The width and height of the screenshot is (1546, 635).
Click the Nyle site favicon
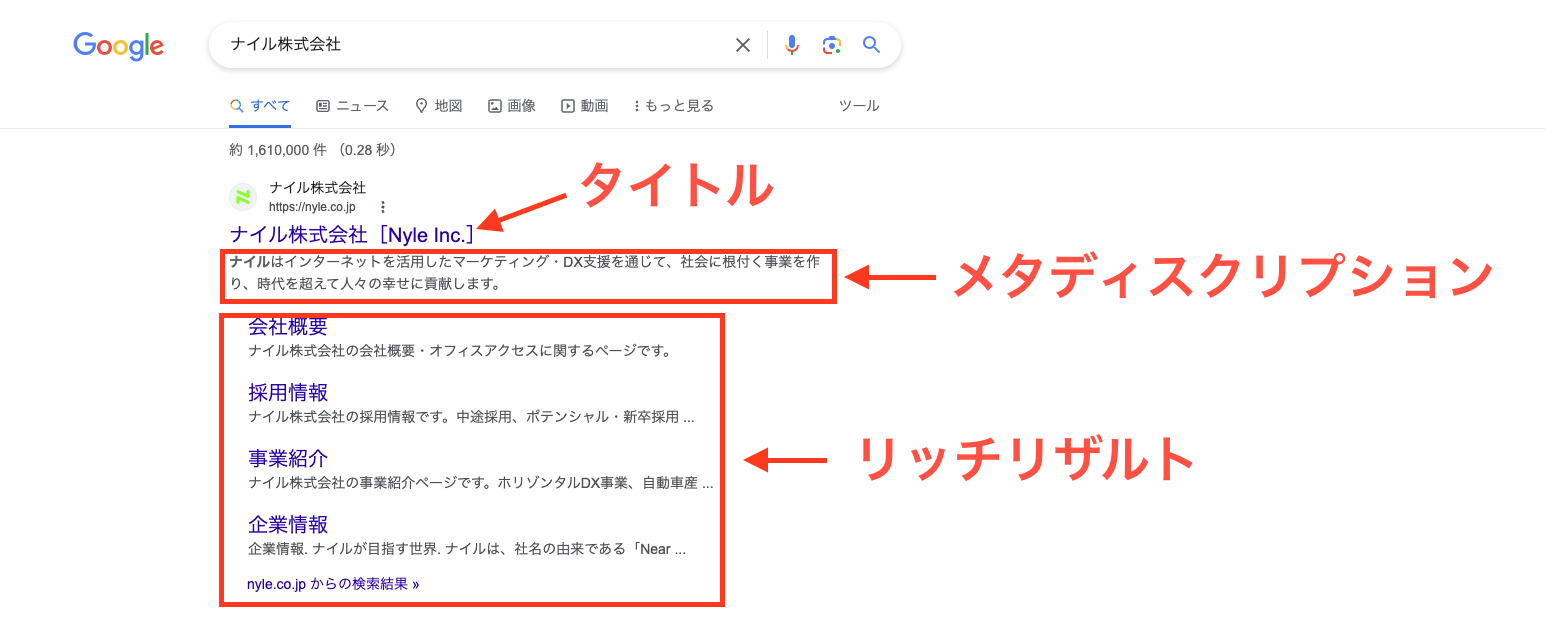click(243, 197)
